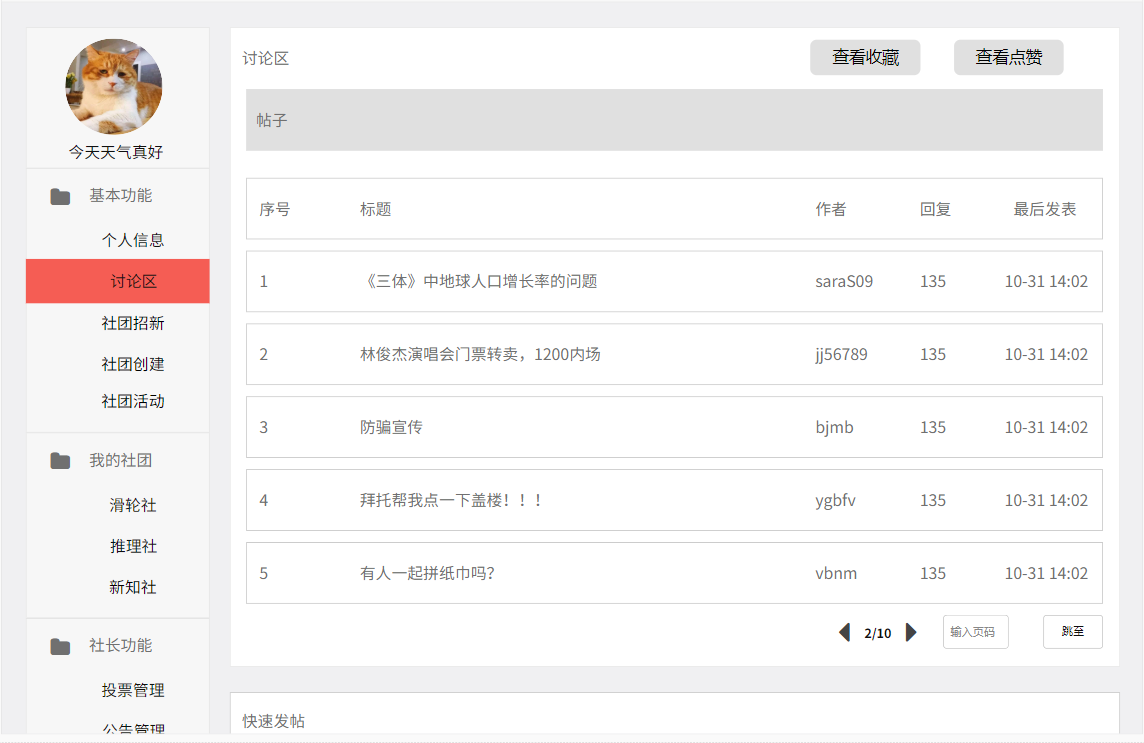The image size is (1144, 743).
Task: Click the folder icon beside 社长功能
Action: [x=60, y=646]
